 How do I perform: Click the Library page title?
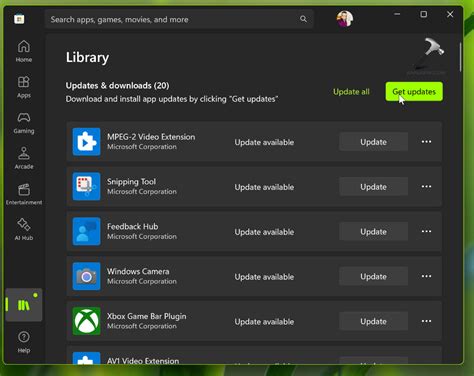pos(87,57)
